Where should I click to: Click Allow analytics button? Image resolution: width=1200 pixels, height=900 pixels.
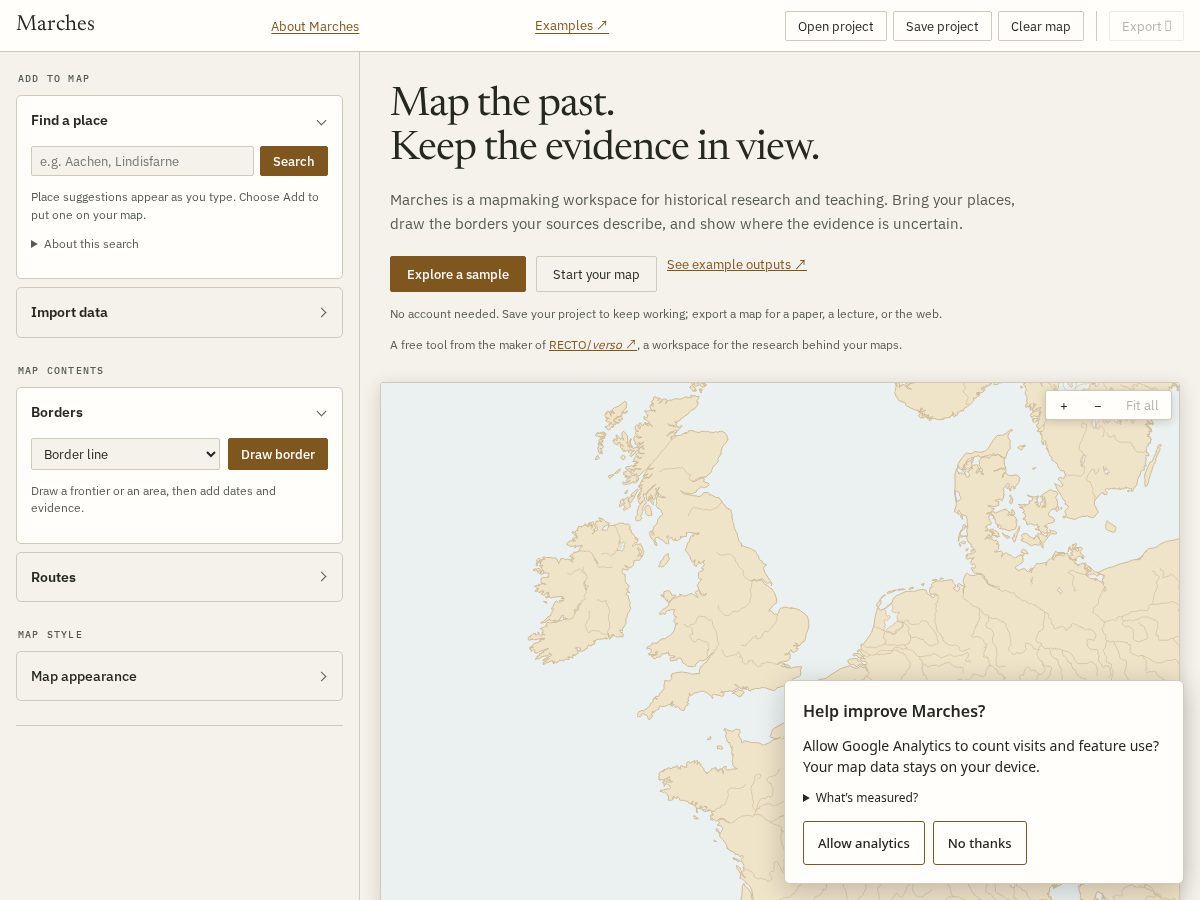864,843
